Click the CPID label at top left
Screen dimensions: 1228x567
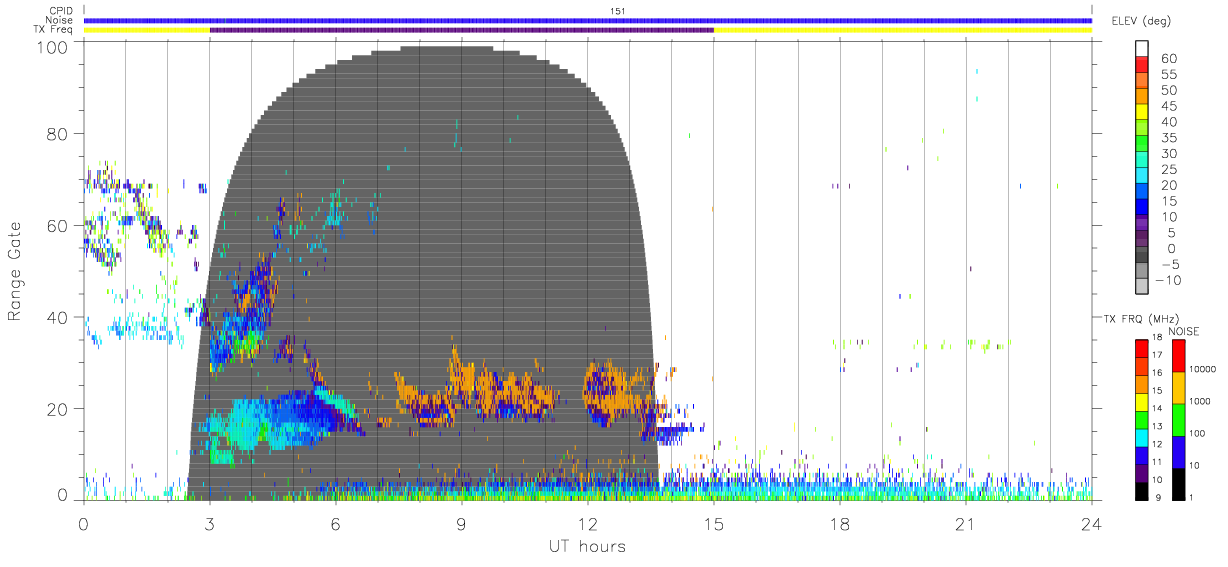point(61,11)
